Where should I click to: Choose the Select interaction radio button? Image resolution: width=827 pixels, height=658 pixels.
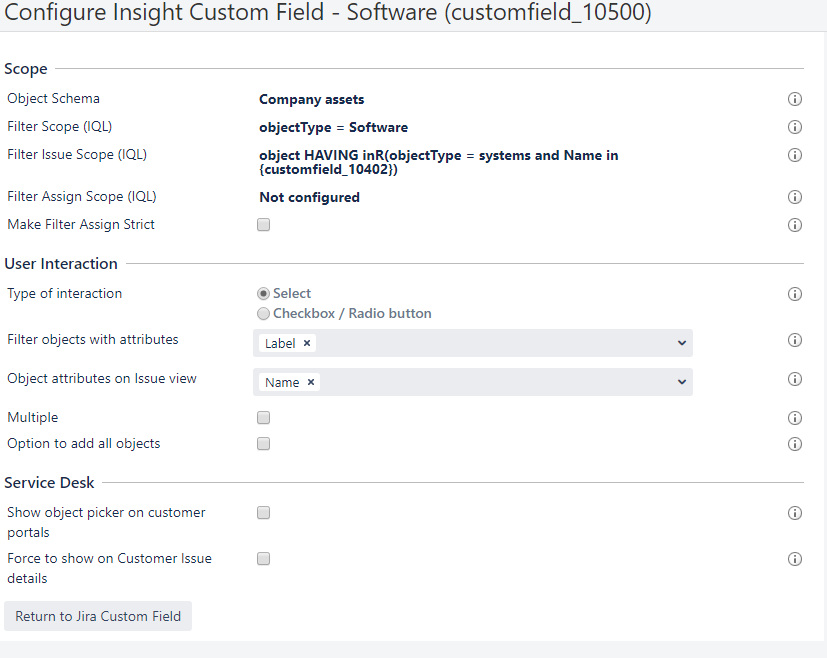pos(263,294)
